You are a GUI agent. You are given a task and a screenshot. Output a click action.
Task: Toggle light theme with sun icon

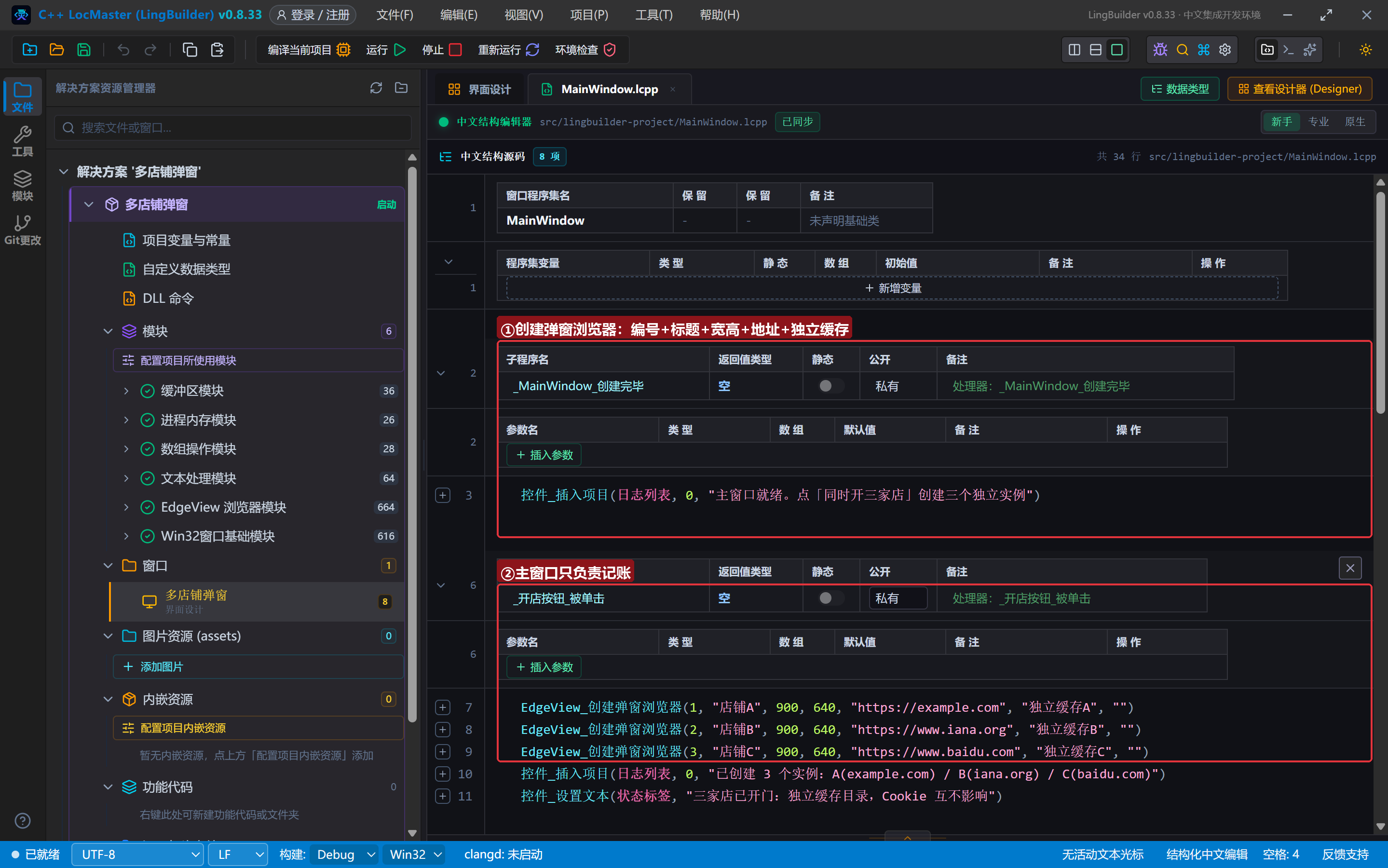(x=1366, y=50)
